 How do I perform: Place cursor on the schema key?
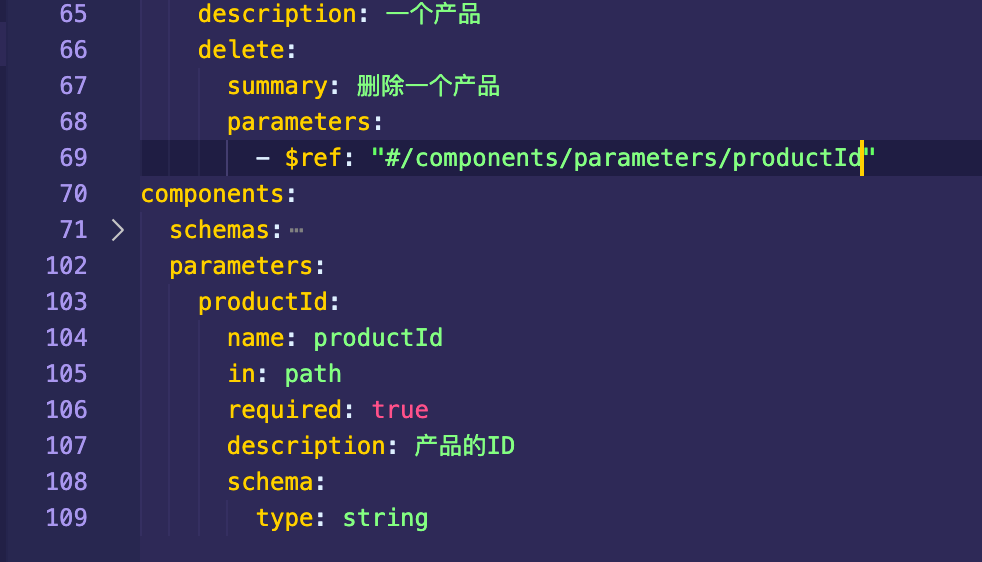[270, 482]
